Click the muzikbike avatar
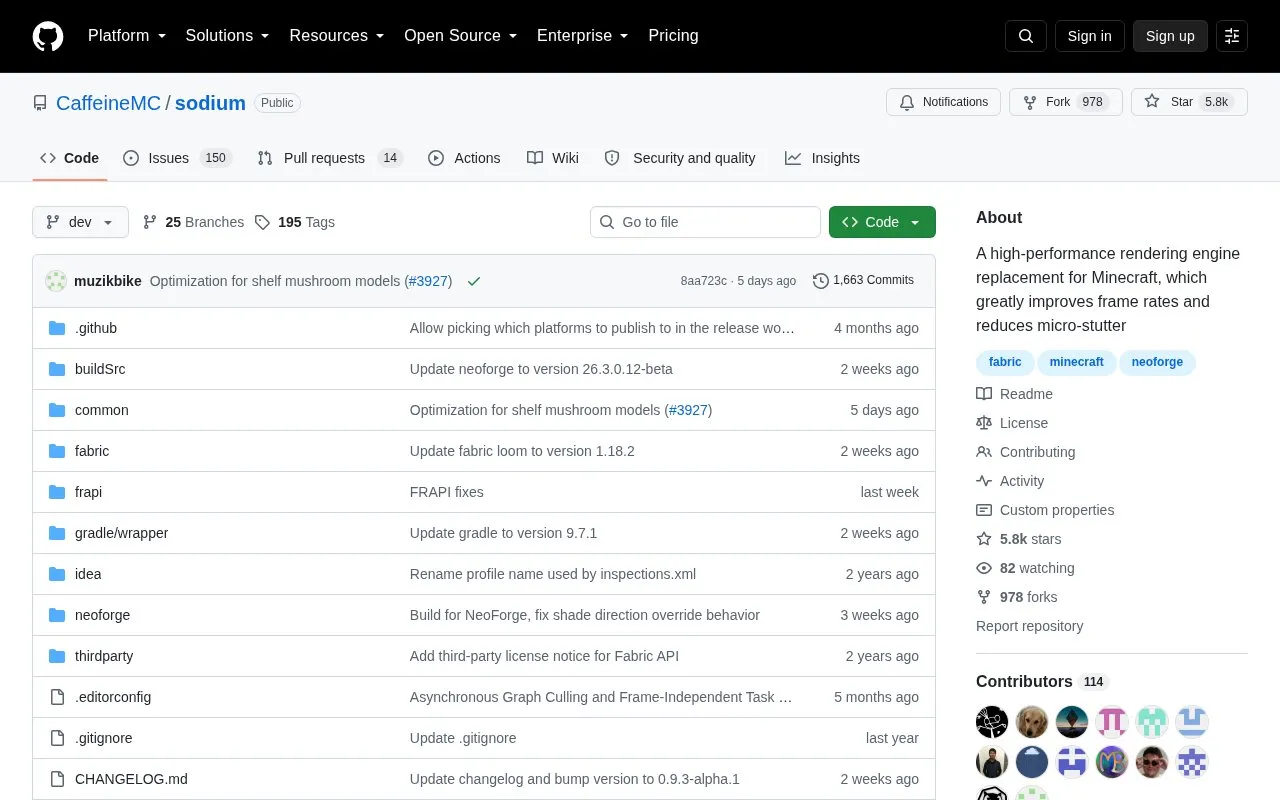This screenshot has width=1280, height=800. tap(56, 281)
